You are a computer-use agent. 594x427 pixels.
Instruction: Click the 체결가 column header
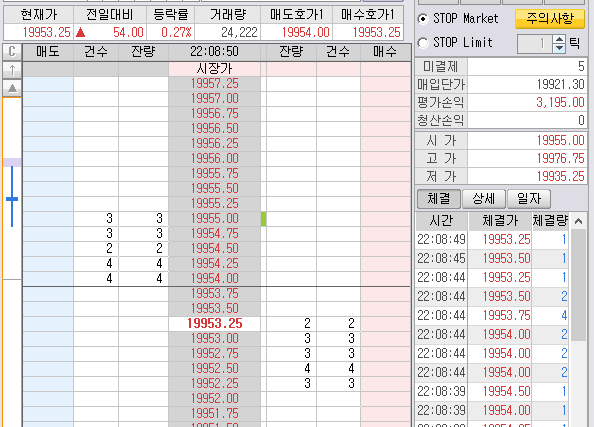coord(500,221)
